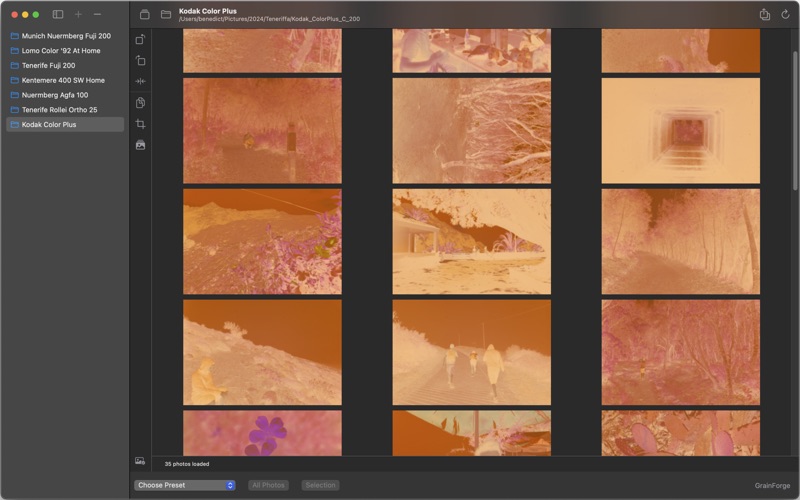Click the stacked tray icon in header
800x500 pixels.
[145, 14]
